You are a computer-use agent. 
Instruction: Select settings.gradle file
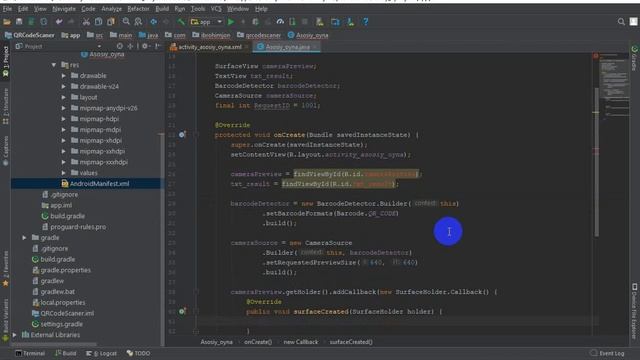click(61, 324)
